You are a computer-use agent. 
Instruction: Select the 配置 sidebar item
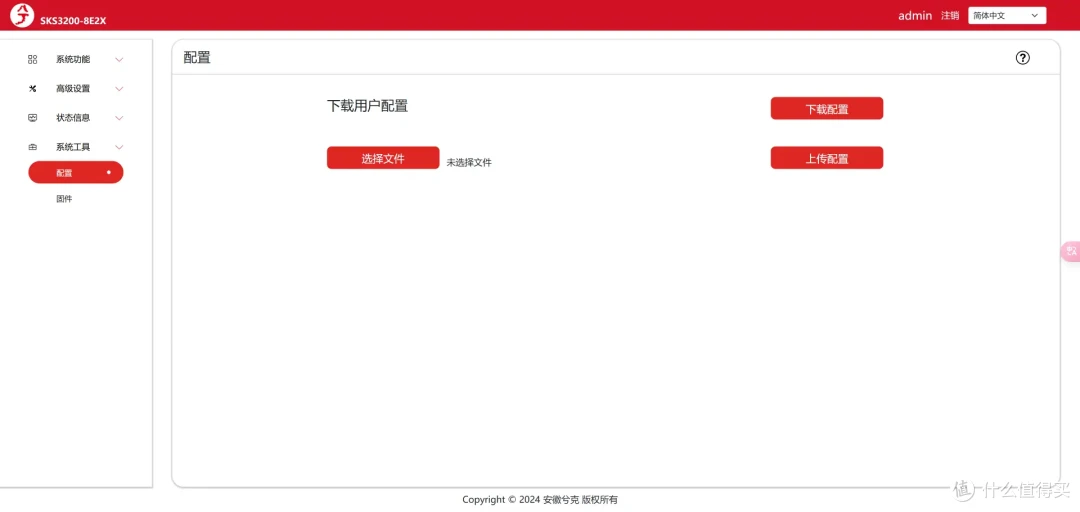click(x=76, y=172)
